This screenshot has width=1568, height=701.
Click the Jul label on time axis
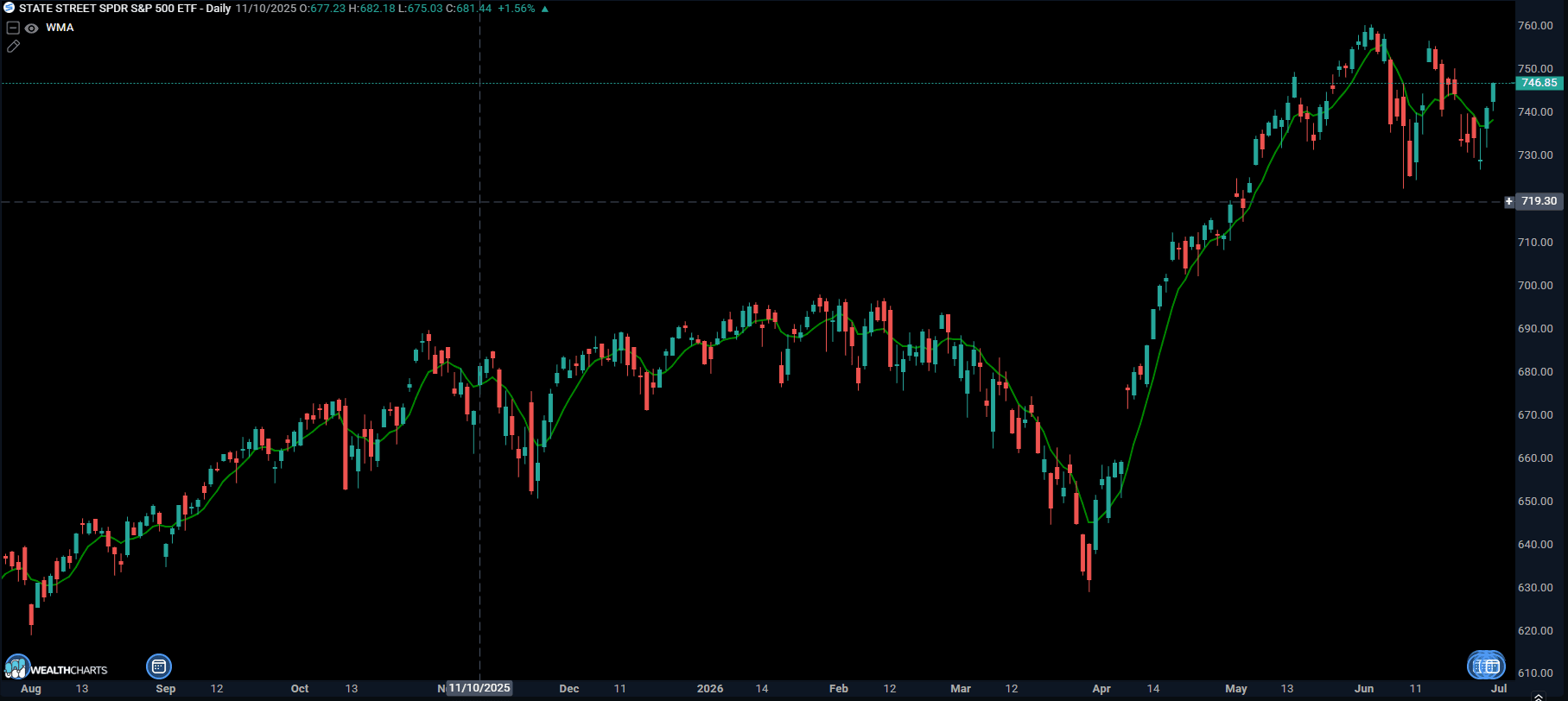1500,689
